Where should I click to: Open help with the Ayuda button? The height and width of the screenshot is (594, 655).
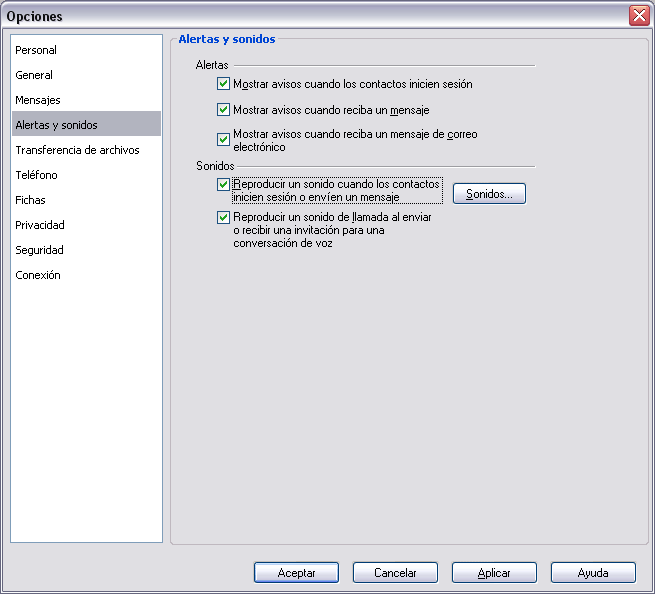(x=593, y=572)
